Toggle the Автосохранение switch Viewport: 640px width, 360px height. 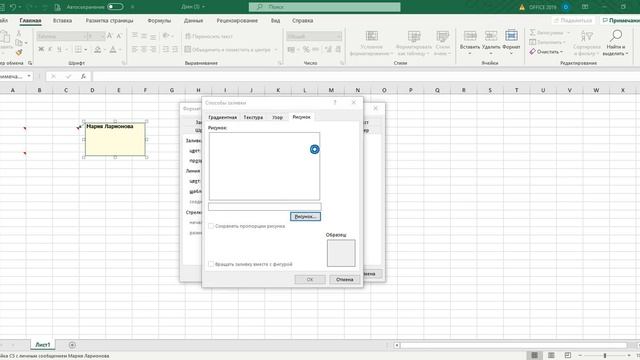point(115,7)
